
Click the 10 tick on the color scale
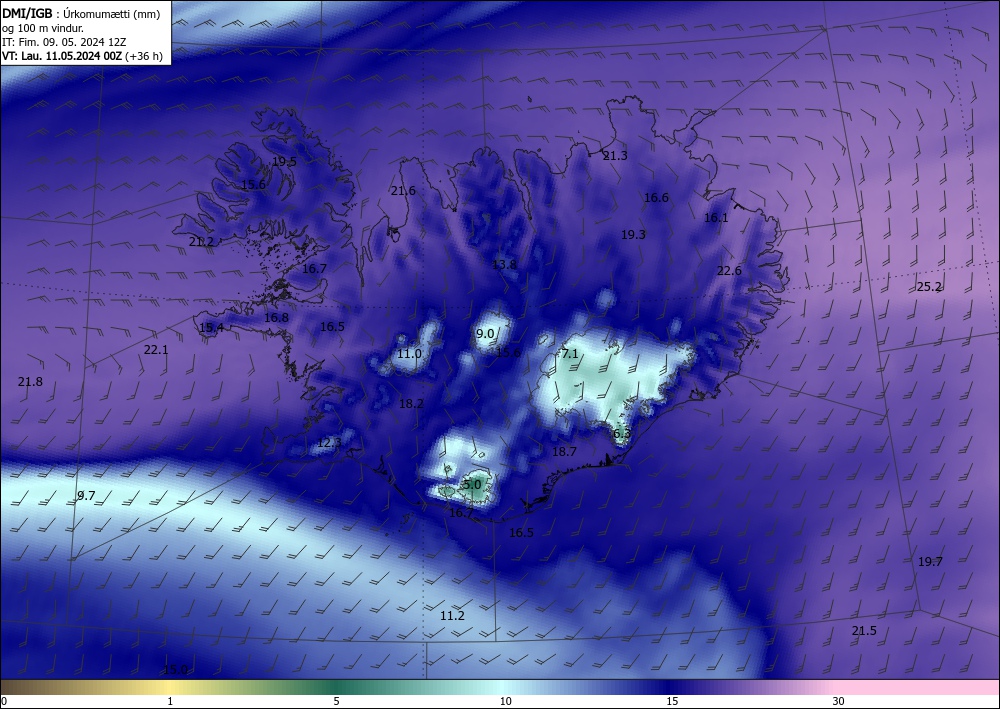click(x=505, y=701)
